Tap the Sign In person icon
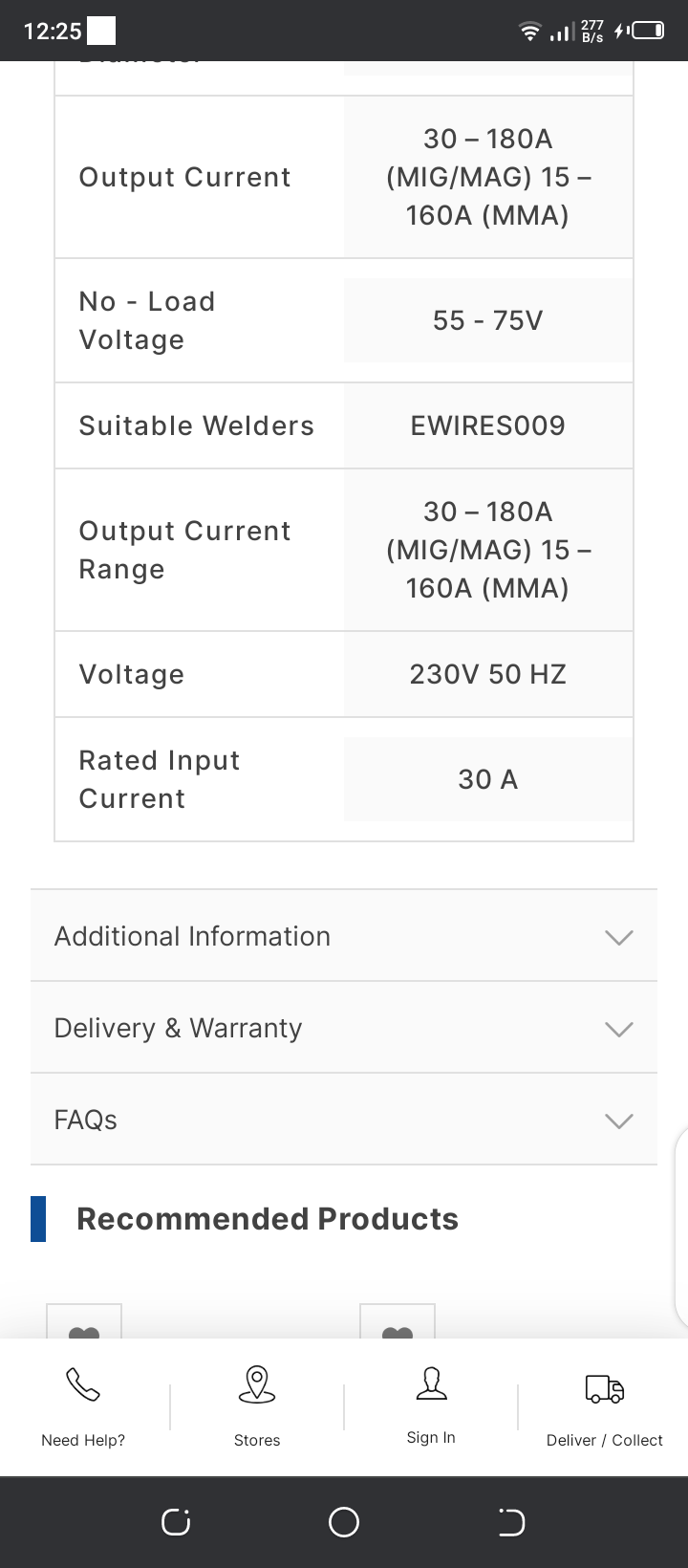This screenshot has width=688, height=1568. 431,1383
